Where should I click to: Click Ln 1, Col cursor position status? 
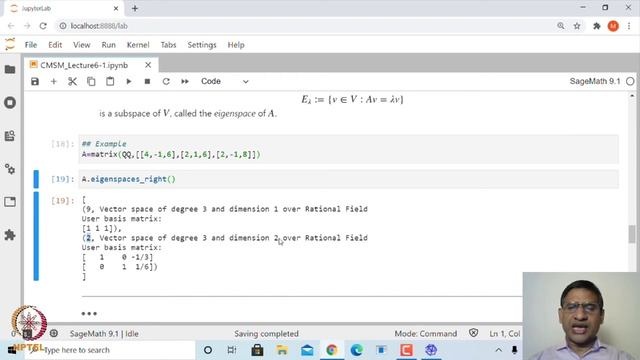pyautogui.click(x=504, y=334)
